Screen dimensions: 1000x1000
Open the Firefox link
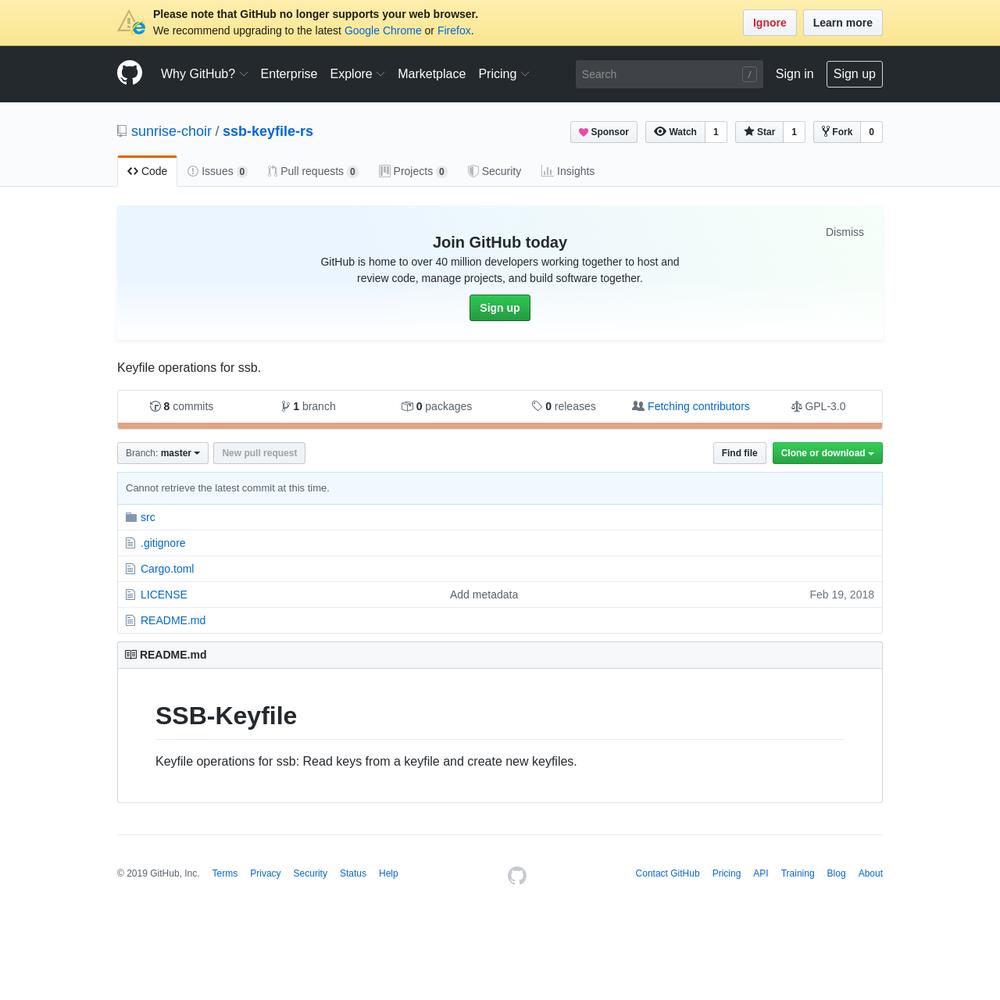coord(454,31)
